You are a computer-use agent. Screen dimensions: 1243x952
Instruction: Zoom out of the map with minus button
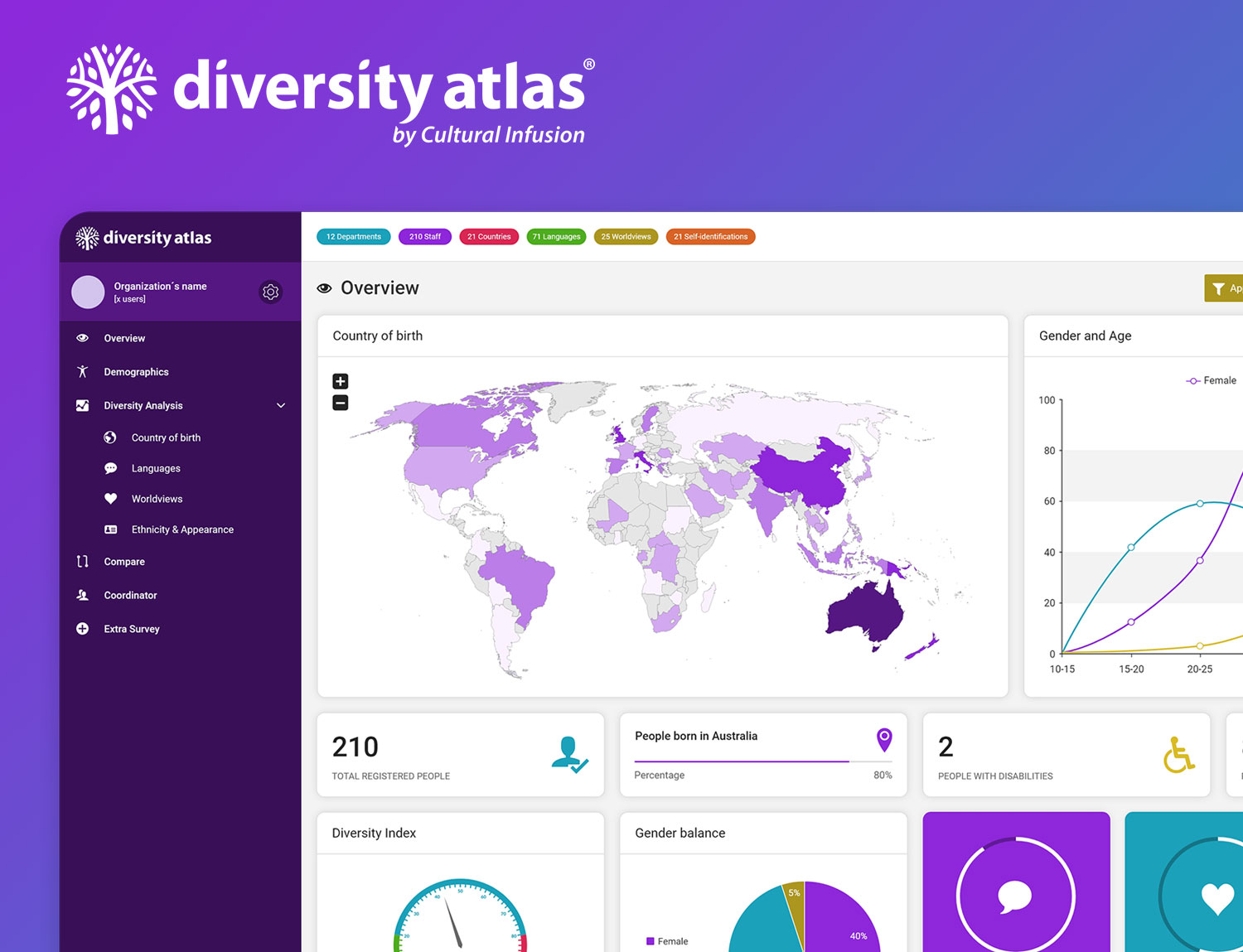pyautogui.click(x=341, y=403)
